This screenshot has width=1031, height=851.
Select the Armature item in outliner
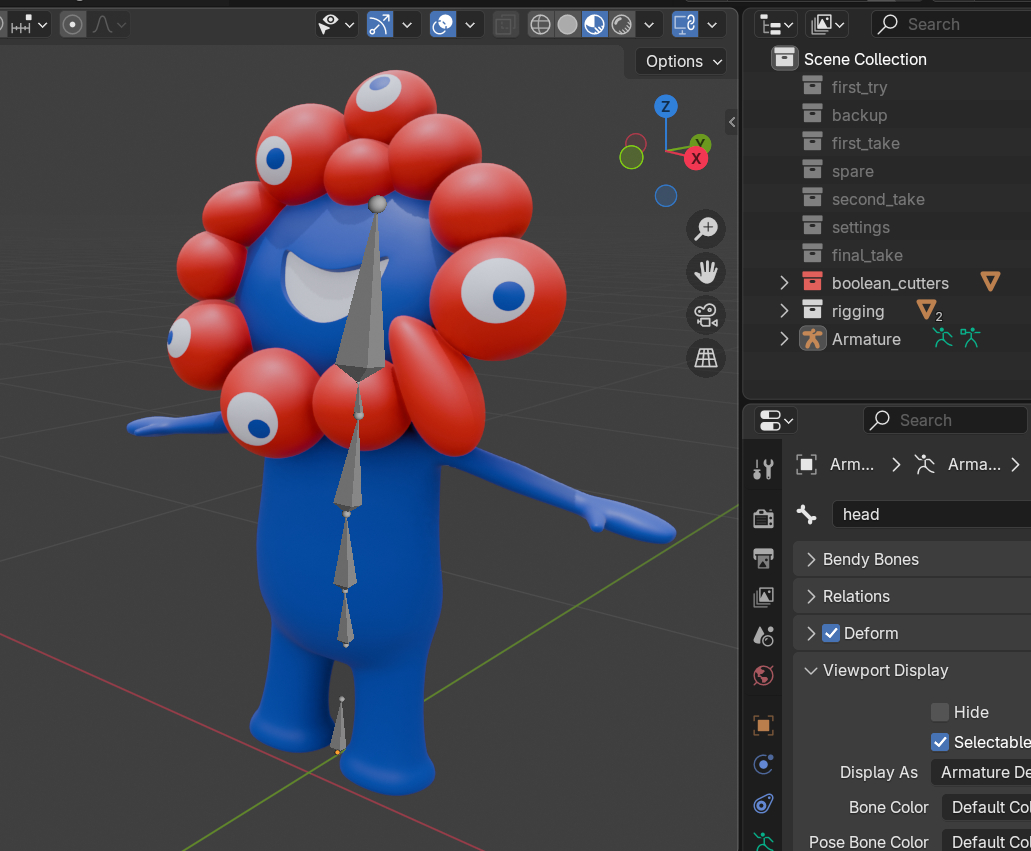pos(866,339)
